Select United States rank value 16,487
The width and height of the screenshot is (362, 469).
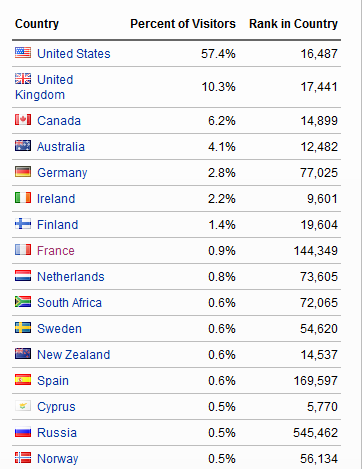click(x=319, y=54)
